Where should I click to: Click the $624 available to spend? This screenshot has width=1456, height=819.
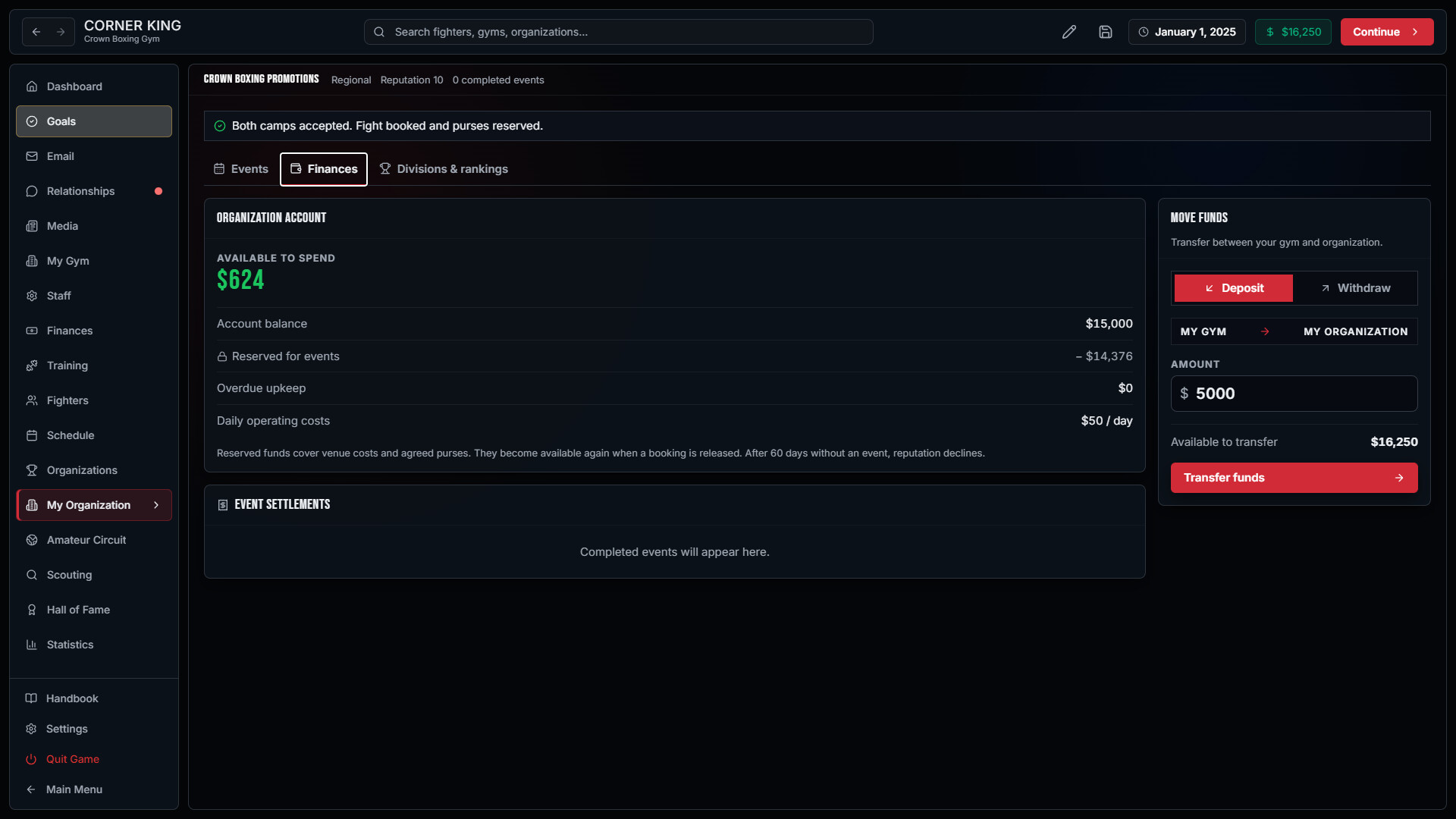point(240,280)
